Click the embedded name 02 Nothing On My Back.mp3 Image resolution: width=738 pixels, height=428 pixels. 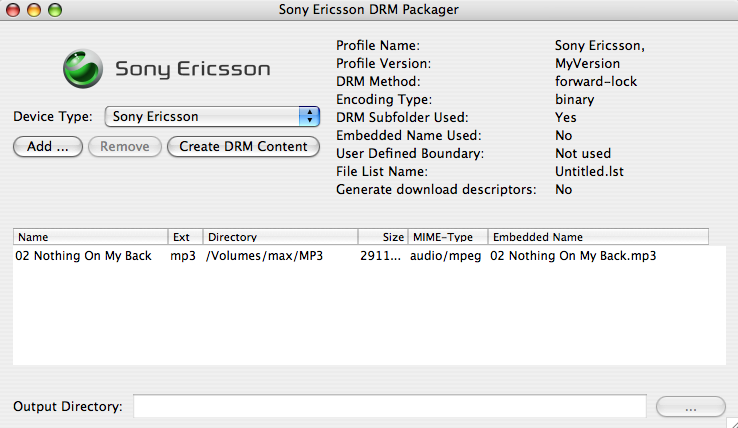(573, 256)
